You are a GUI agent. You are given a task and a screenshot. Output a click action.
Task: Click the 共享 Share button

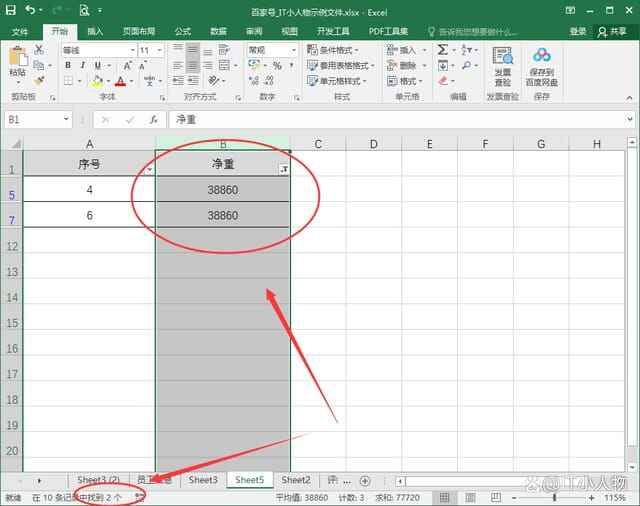(612, 31)
